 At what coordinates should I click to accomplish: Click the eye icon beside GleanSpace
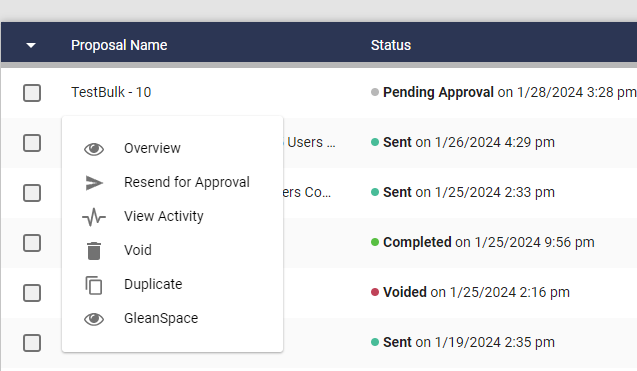click(x=94, y=319)
